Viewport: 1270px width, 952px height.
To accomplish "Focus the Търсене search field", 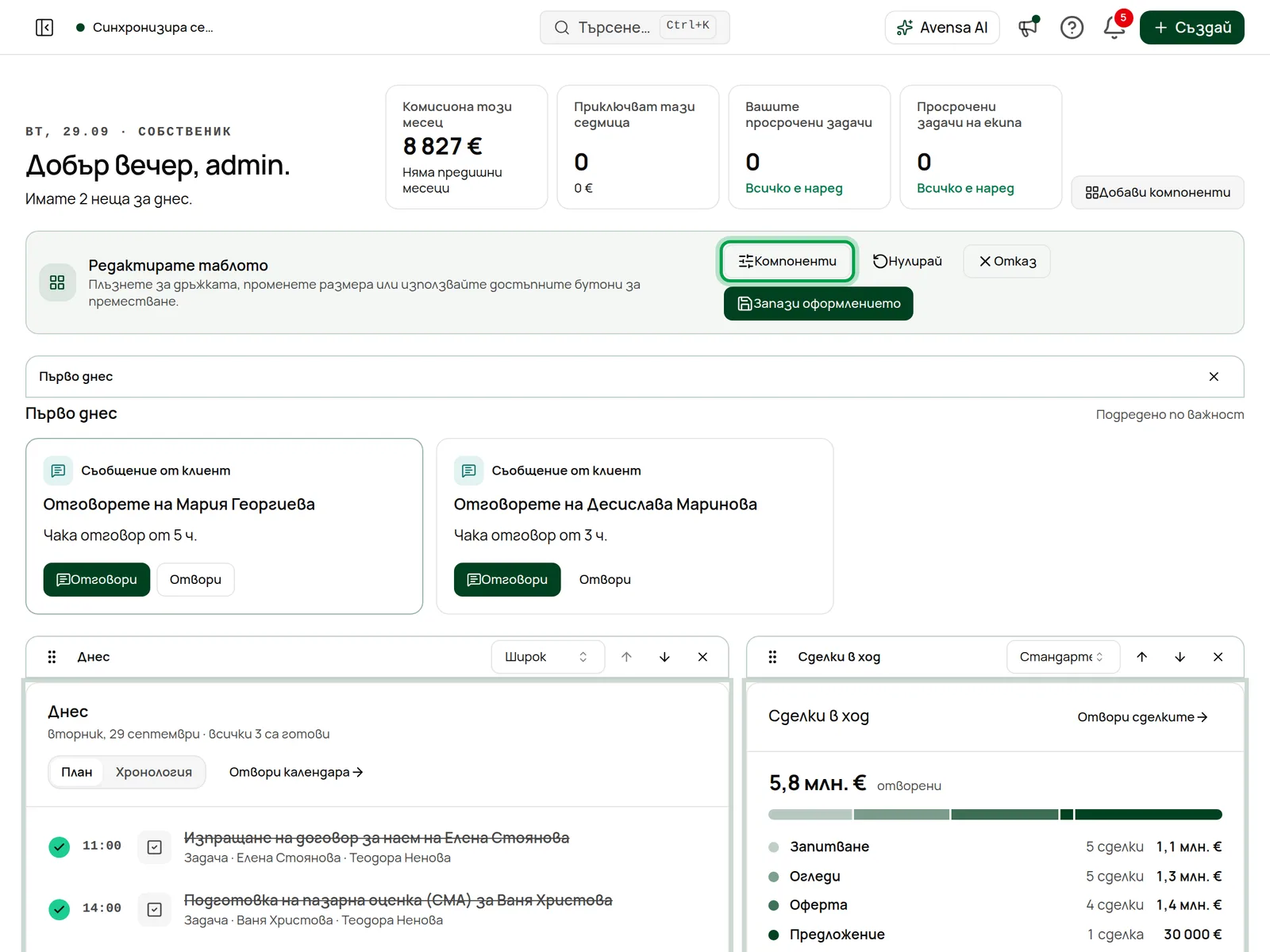I will tap(635, 28).
